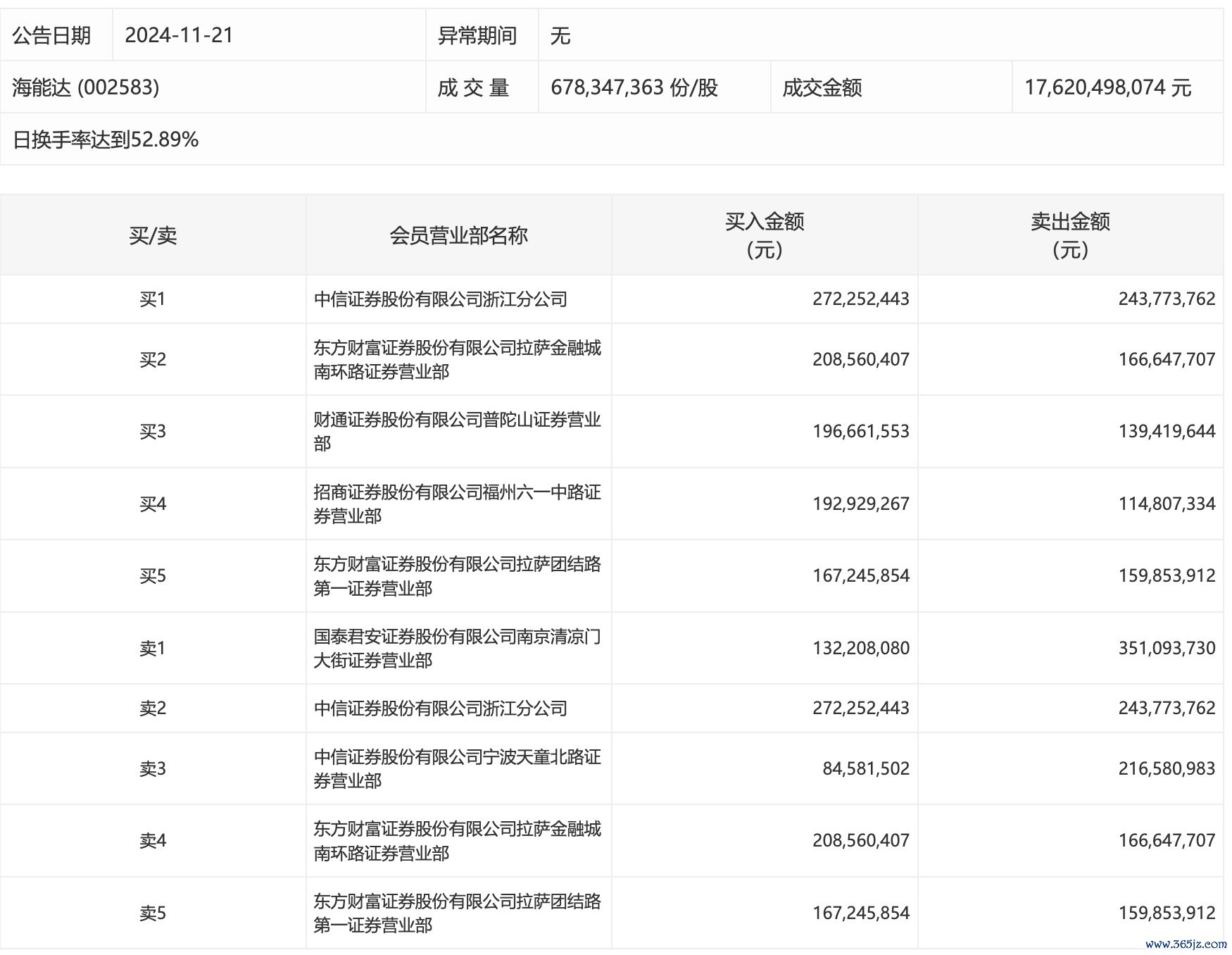Select buy amount 167,245,854 in 卖5 row
Image resolution: width=1232 pixels, height=955 pixels.
coord(861,913)
